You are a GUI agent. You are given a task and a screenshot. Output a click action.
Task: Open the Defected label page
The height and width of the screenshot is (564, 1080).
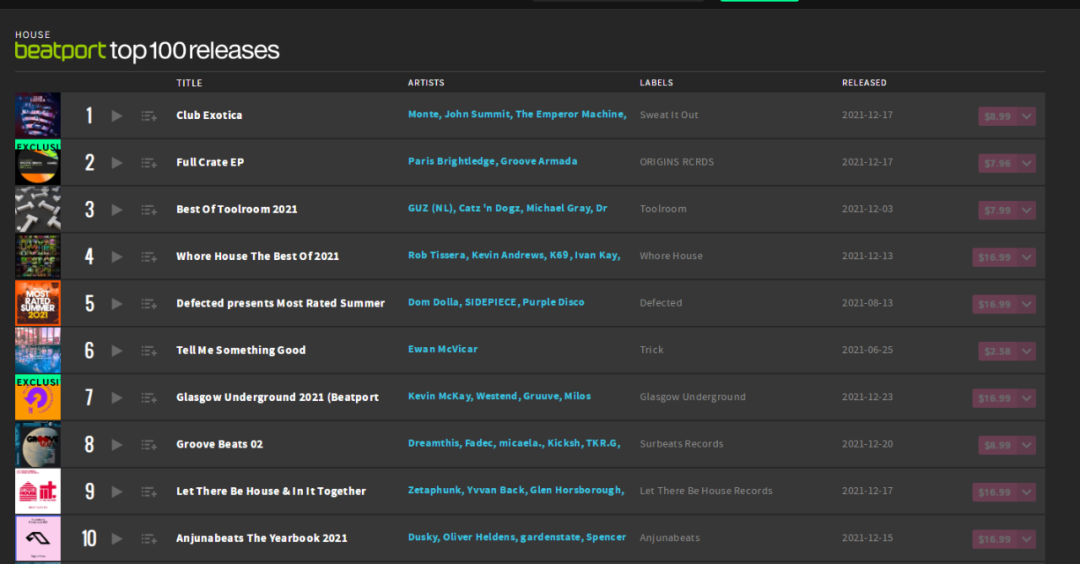(x=661, y=303)
